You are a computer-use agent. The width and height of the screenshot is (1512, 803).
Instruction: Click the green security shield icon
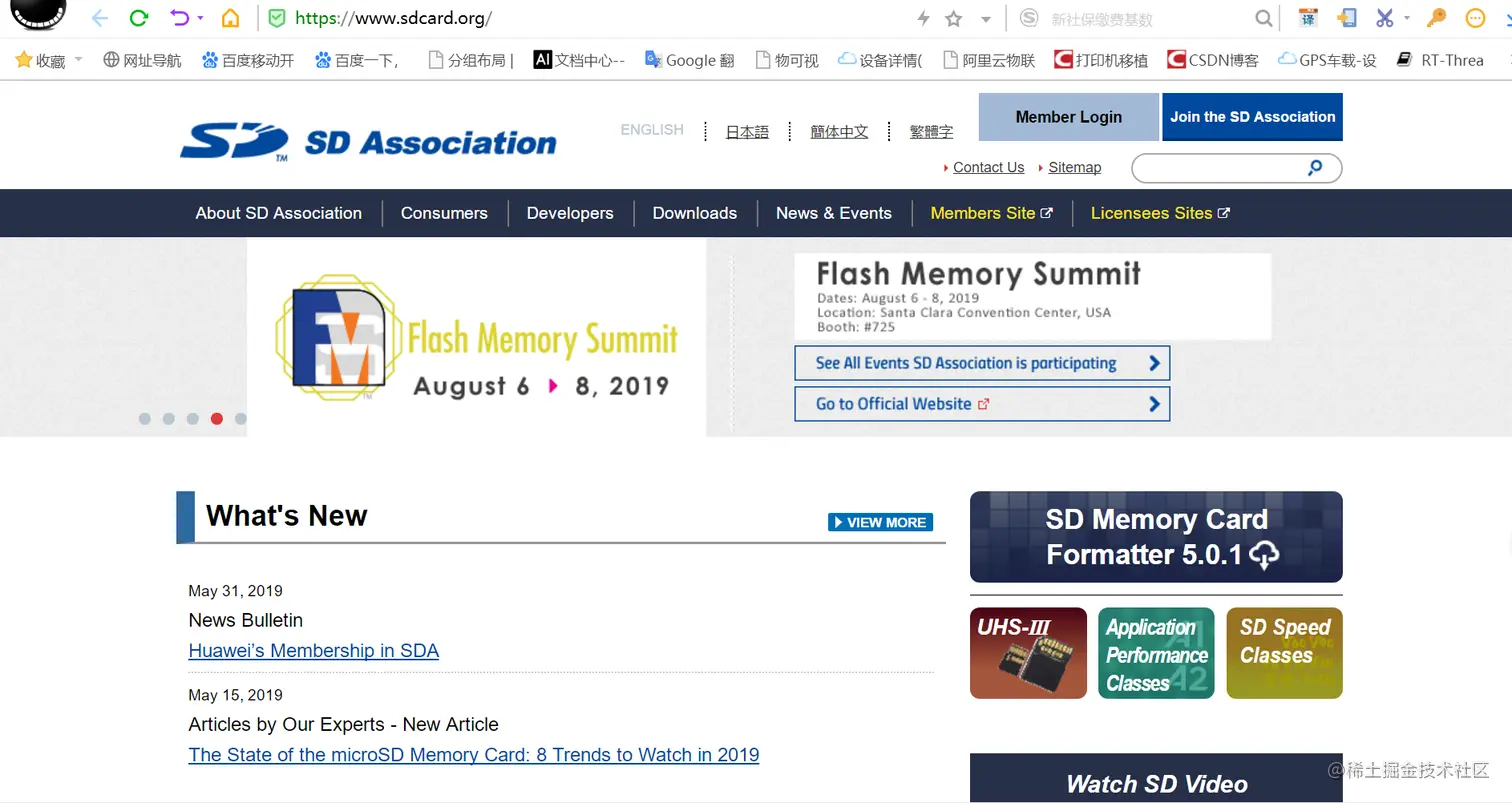[x=277, y=18]
